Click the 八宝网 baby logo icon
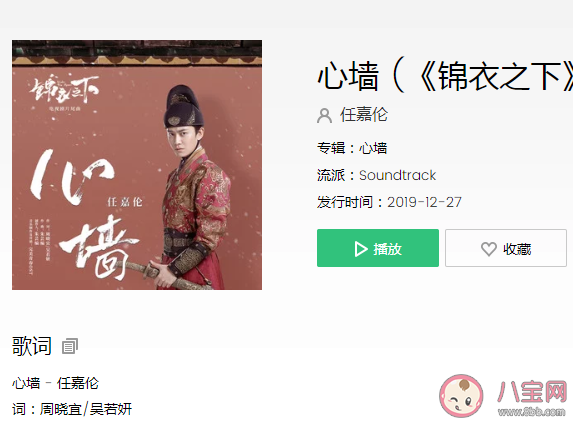 461,395
